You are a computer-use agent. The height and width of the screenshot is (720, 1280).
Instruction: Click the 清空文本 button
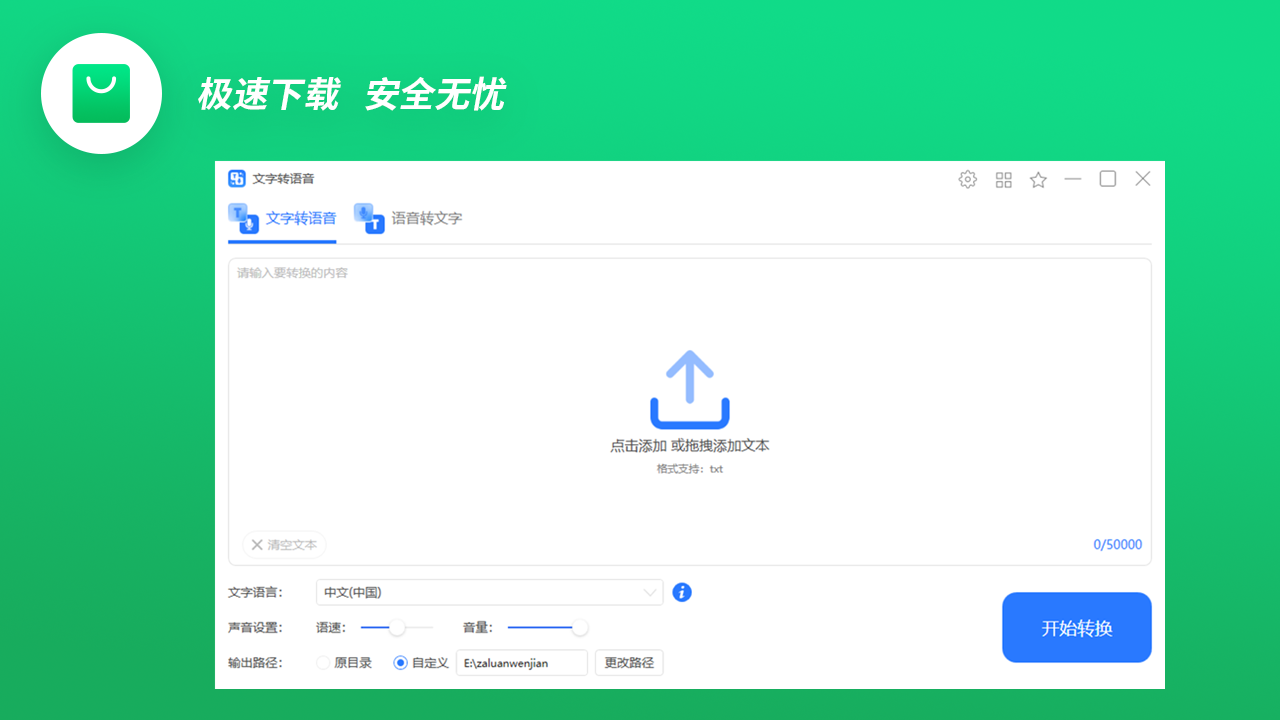coord(284,545)
